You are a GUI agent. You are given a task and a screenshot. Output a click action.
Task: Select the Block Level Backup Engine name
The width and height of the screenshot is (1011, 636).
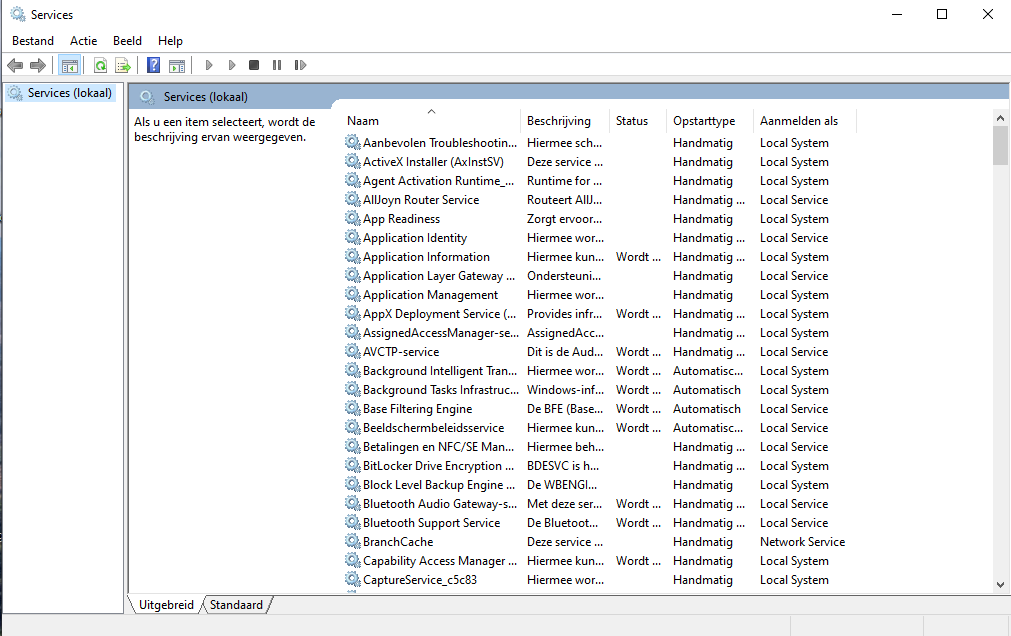(x=439, y=485)
